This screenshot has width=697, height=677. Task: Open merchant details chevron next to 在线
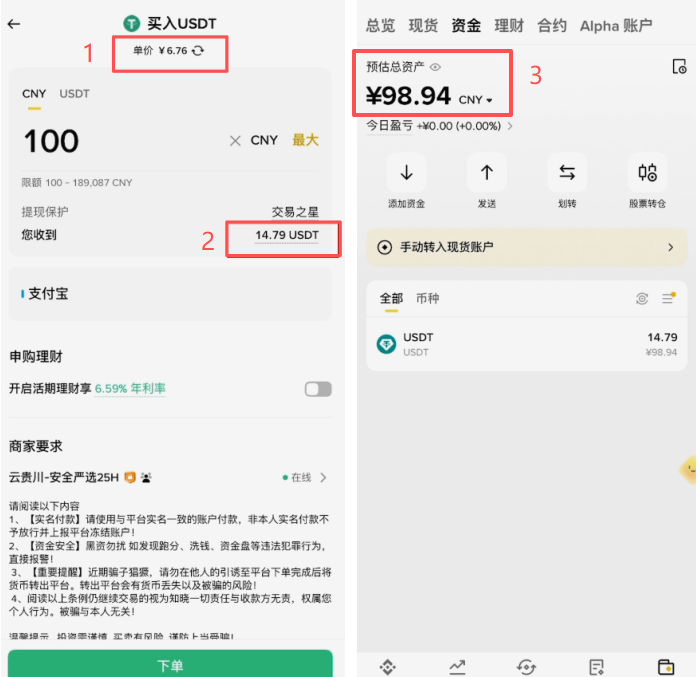324,477
